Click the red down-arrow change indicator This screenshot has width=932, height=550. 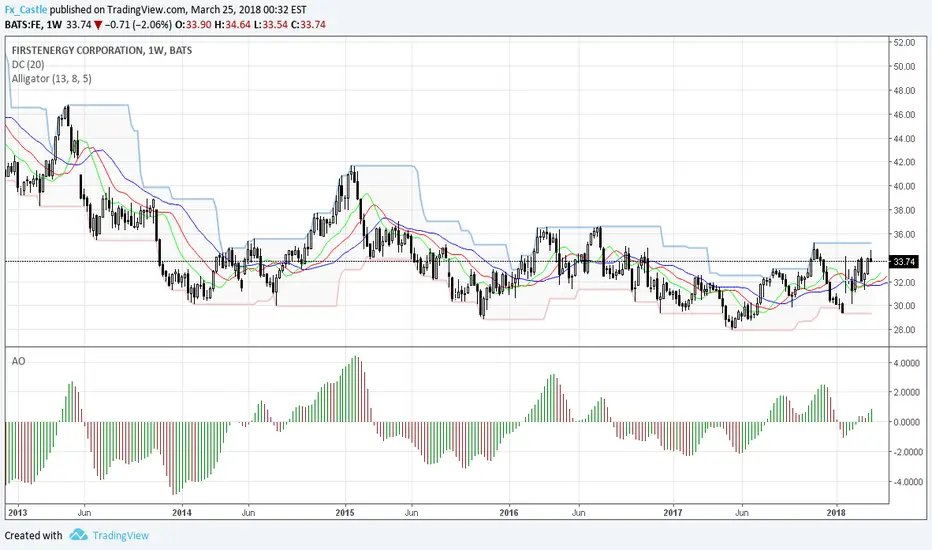[x=98, y=25]
